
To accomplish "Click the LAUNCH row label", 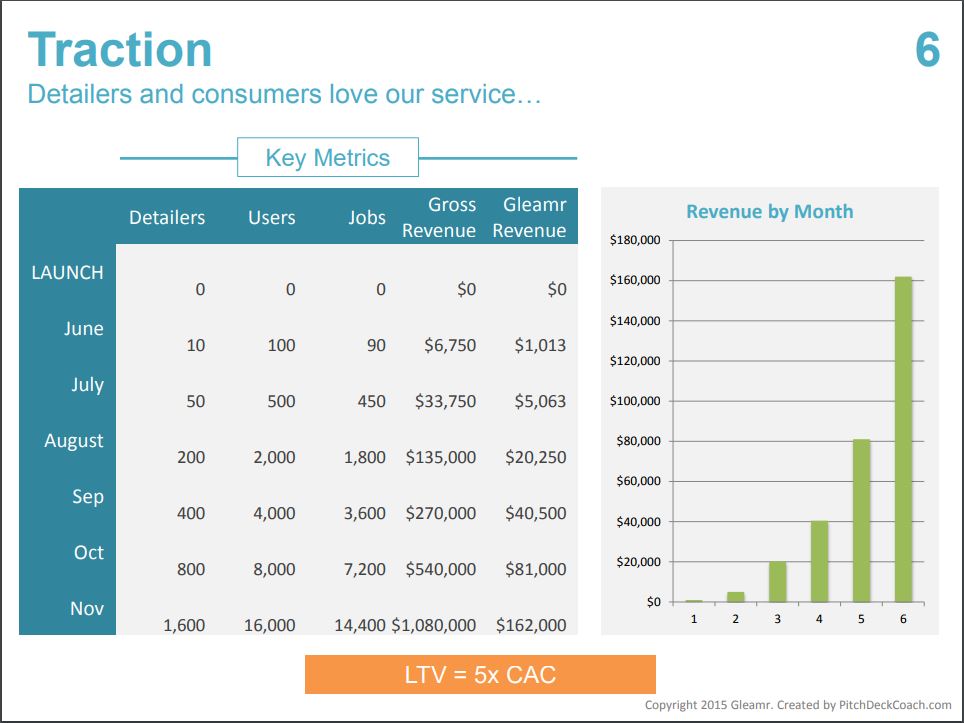I will [x=68, y=272].
